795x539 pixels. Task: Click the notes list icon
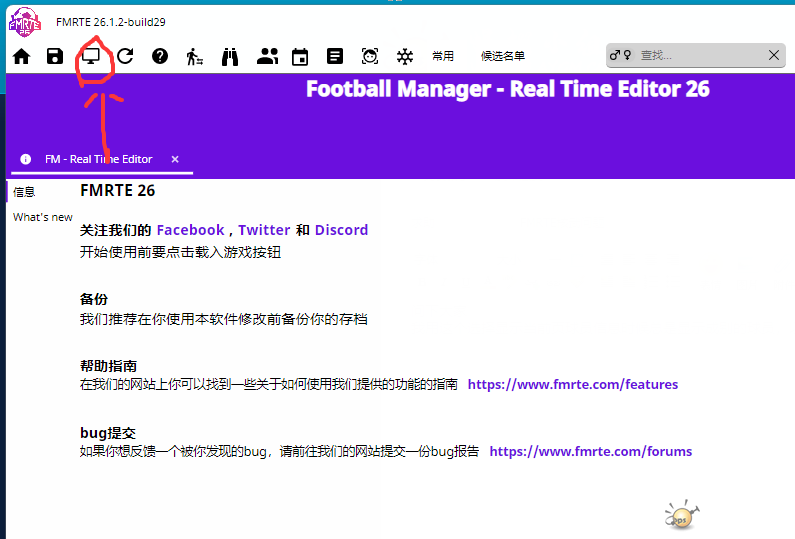pyautogui.click(x=335, y=57)
